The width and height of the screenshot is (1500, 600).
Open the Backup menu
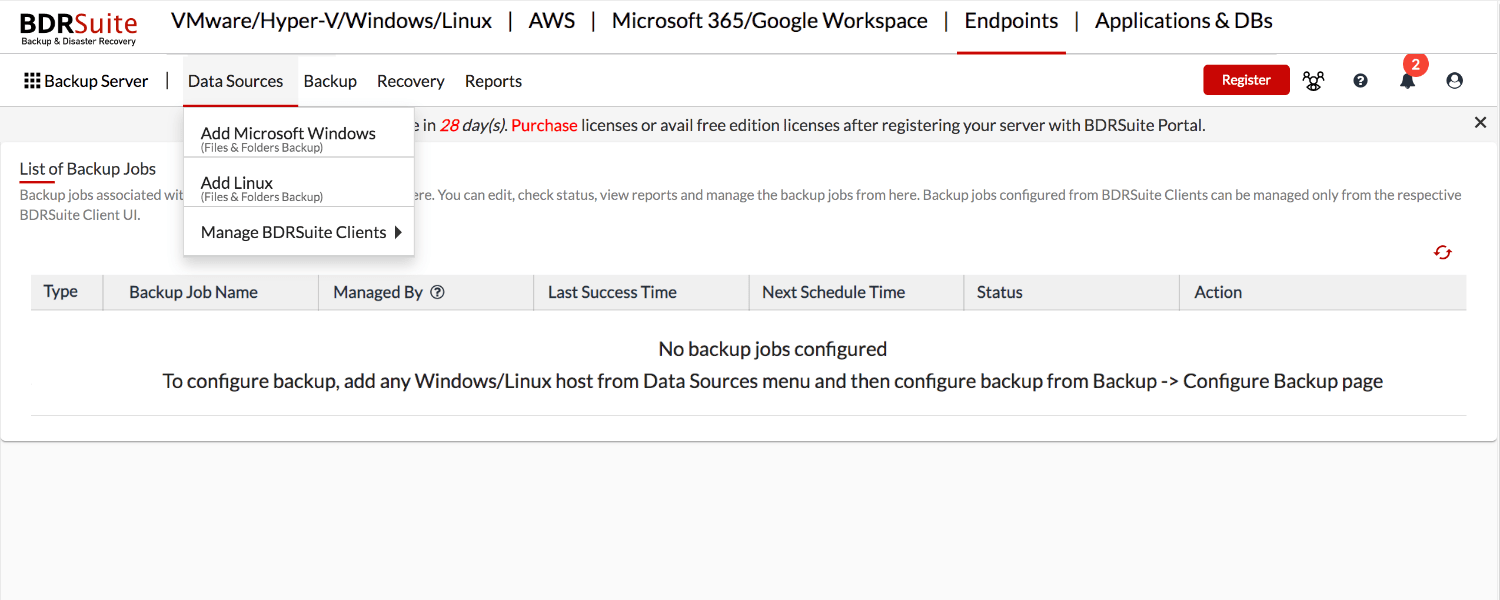(330, 81)
